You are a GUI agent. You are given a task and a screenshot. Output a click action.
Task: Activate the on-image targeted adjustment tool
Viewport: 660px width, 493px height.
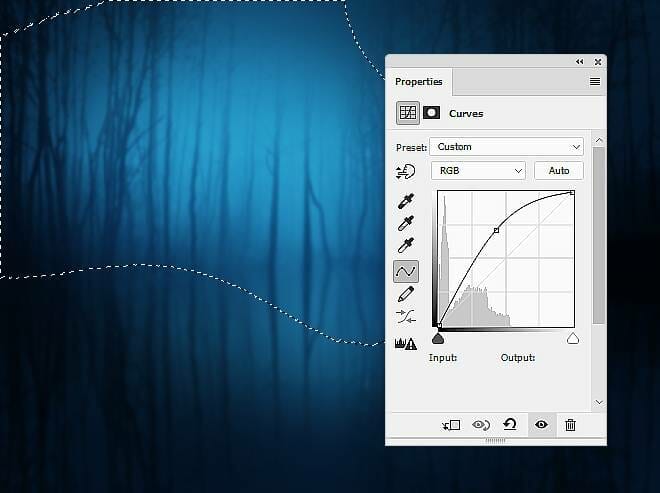click(x=406, y=171)
